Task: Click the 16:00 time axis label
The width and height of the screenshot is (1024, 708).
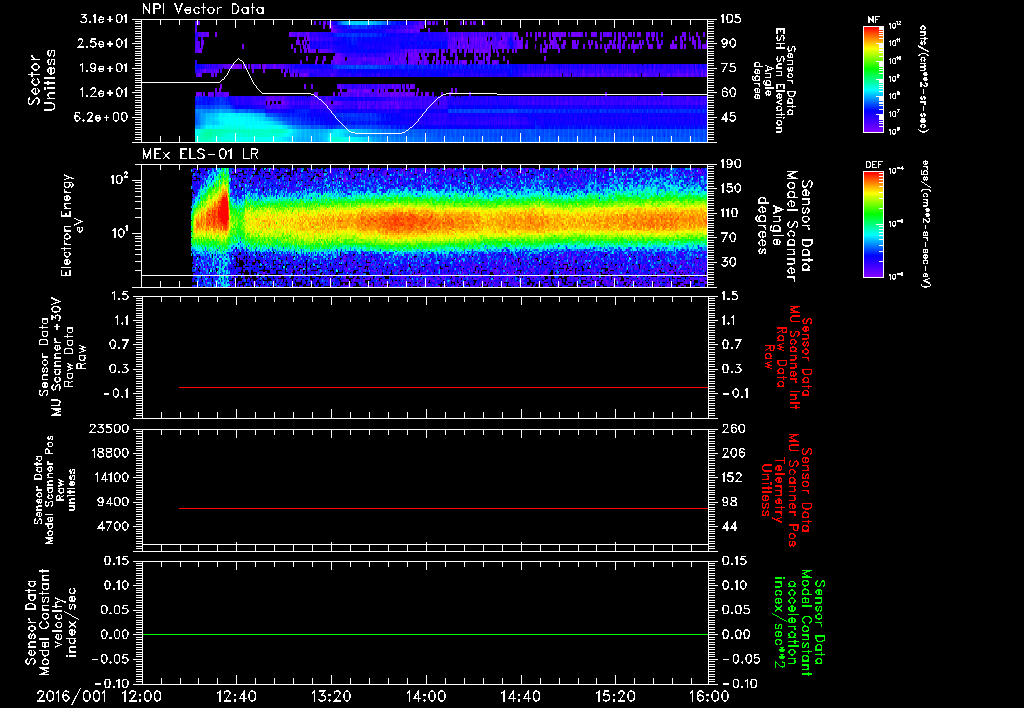Action: (709, 696)
